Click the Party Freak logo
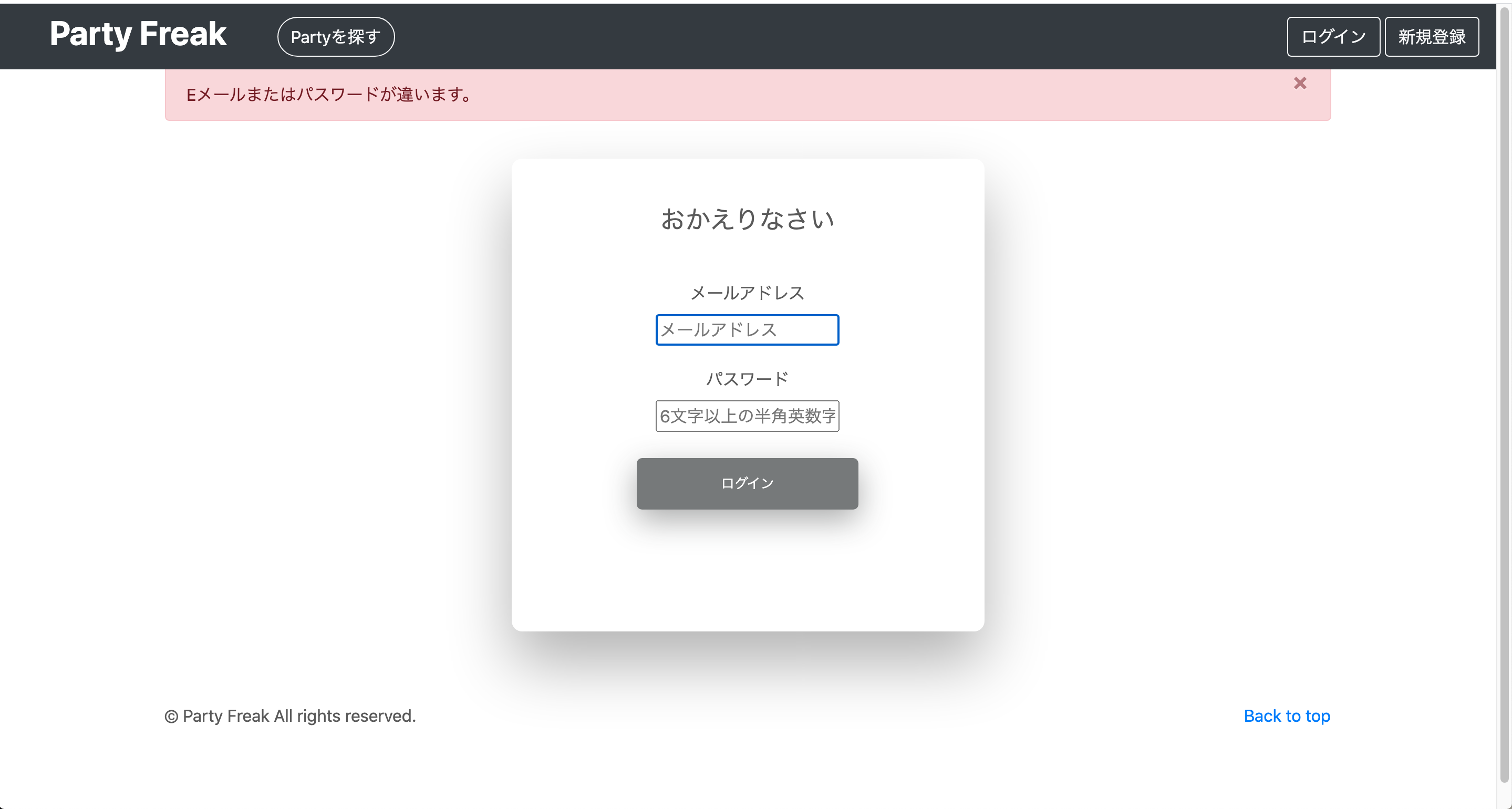Screen dimensions: 1512x809 point(138,34)
